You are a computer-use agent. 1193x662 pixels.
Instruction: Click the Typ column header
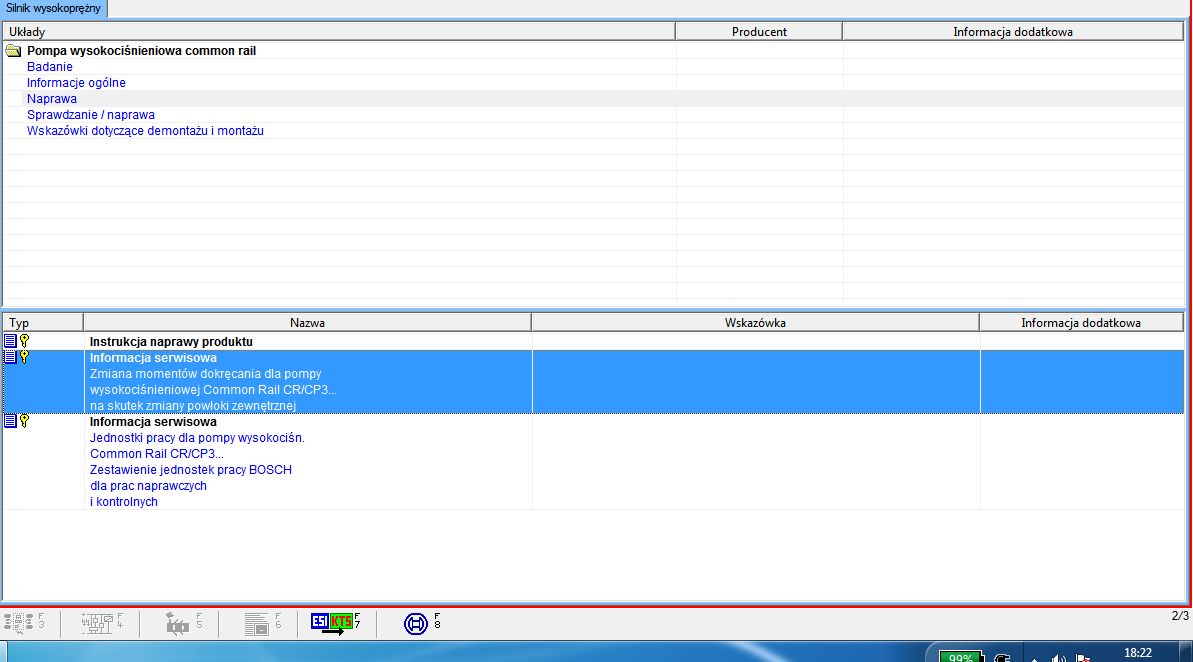point(43,323)
